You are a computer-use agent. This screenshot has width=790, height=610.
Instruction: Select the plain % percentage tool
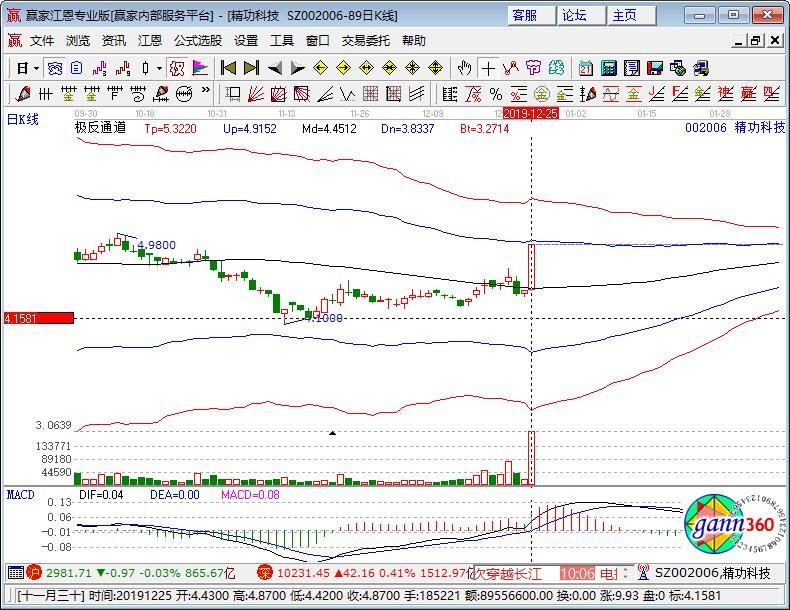click(496, 94)
